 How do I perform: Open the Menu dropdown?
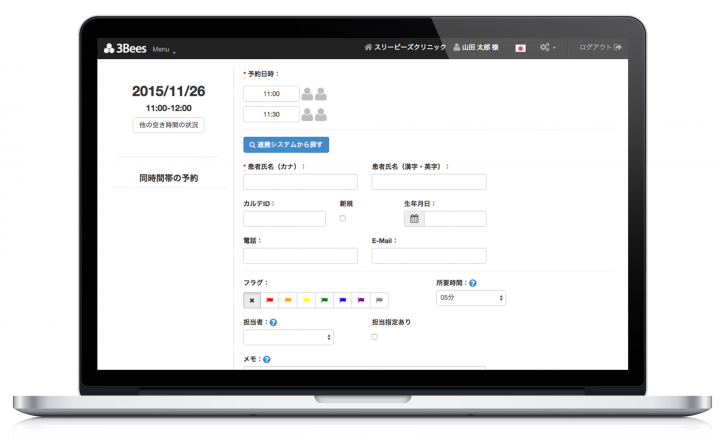click(x=164, y=50)
